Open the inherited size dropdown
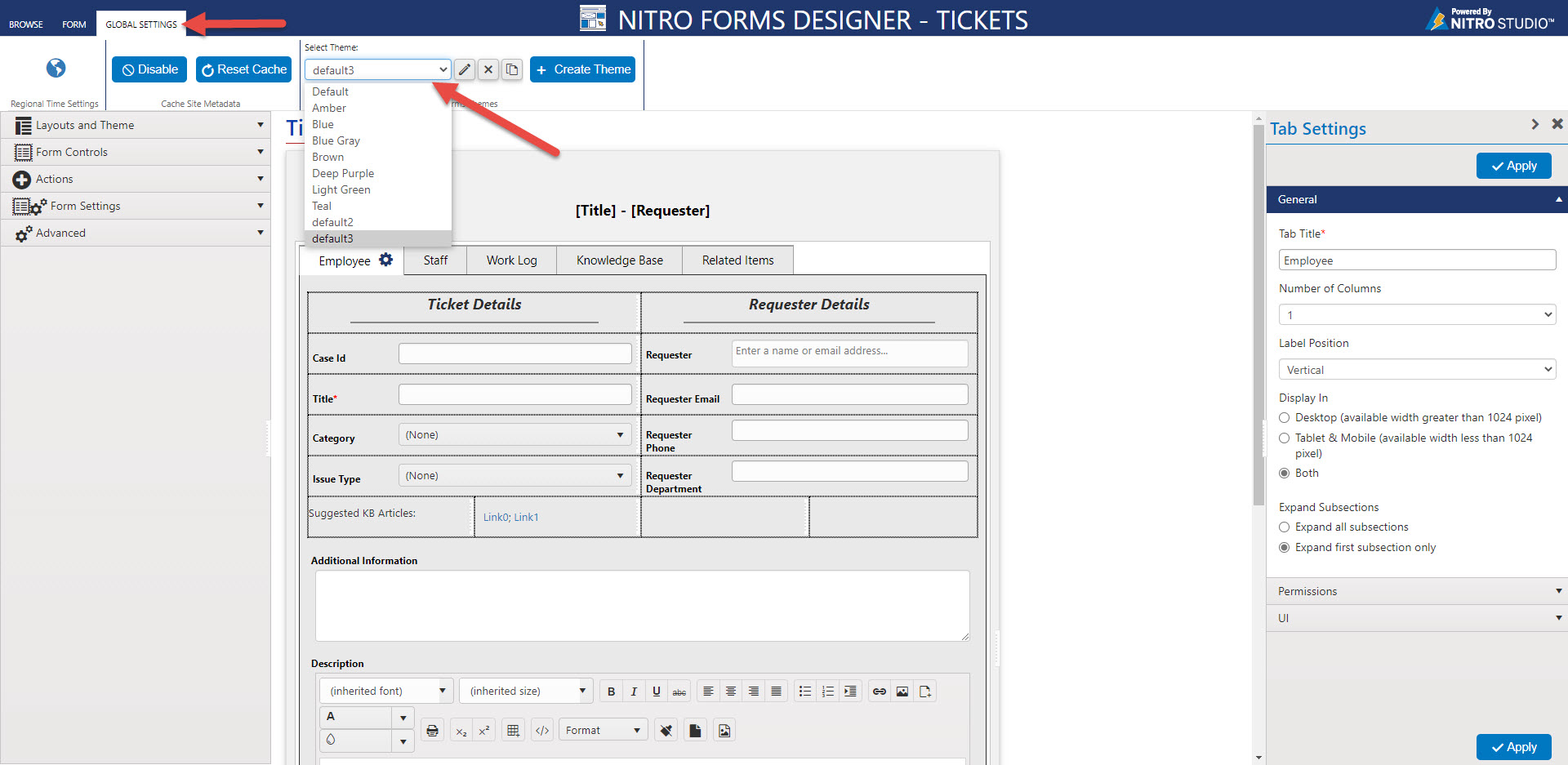This screenshot has width=1568, height=765. (x=526, y=692)
